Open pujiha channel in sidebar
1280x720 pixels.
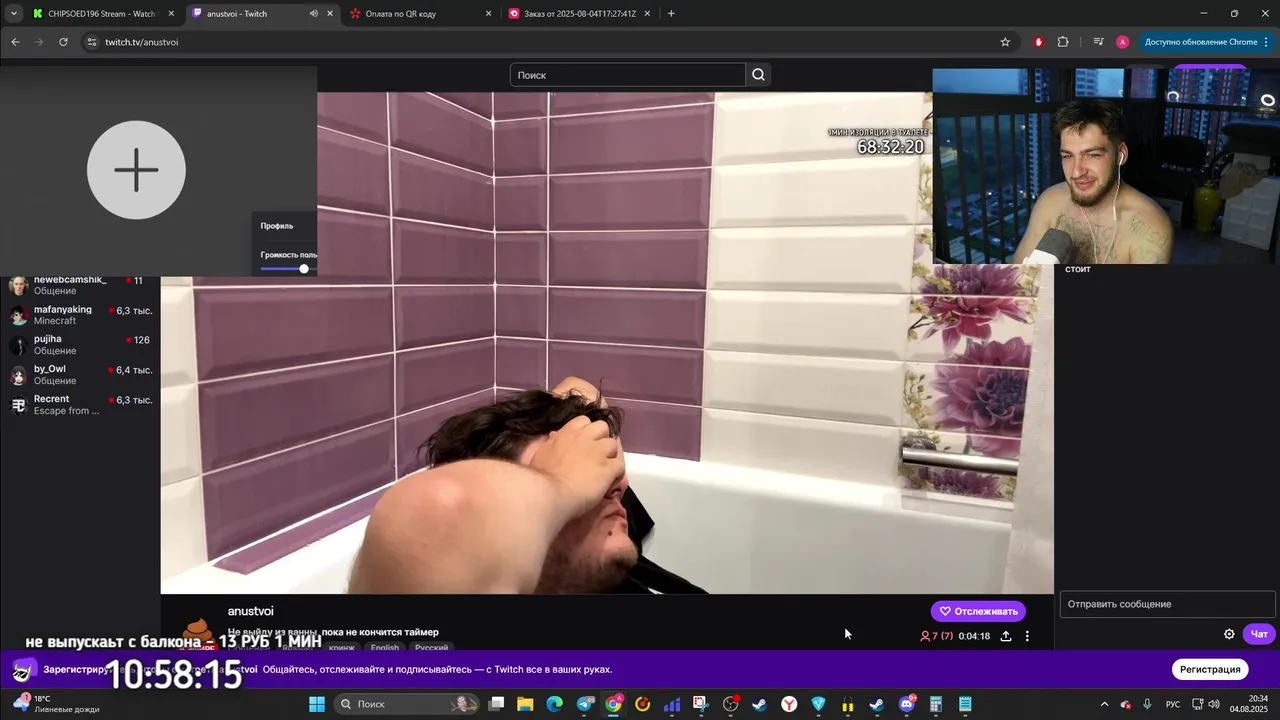coord(80,345)
